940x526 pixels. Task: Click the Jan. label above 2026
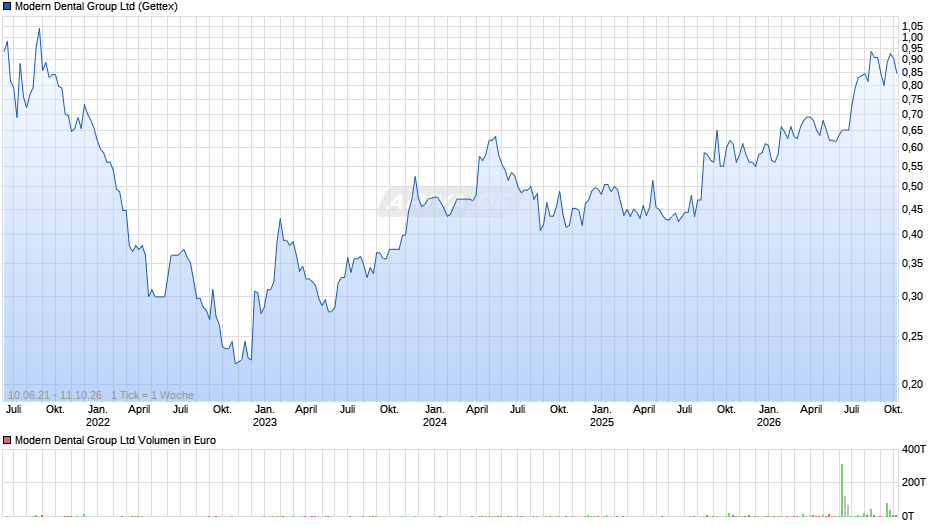tap(769, 410)
